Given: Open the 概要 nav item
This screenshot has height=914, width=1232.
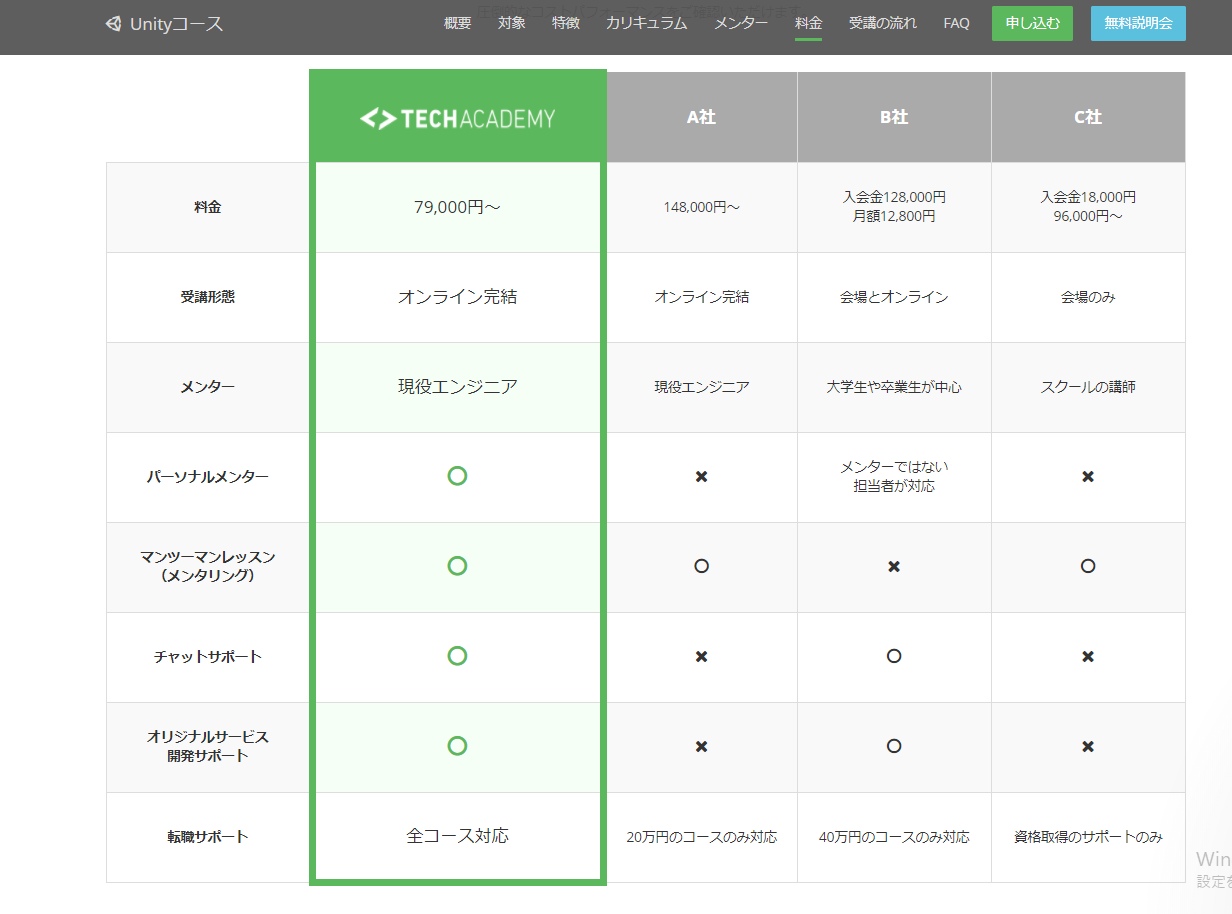Looking at the screenshot, I should [x=457, y=23].
